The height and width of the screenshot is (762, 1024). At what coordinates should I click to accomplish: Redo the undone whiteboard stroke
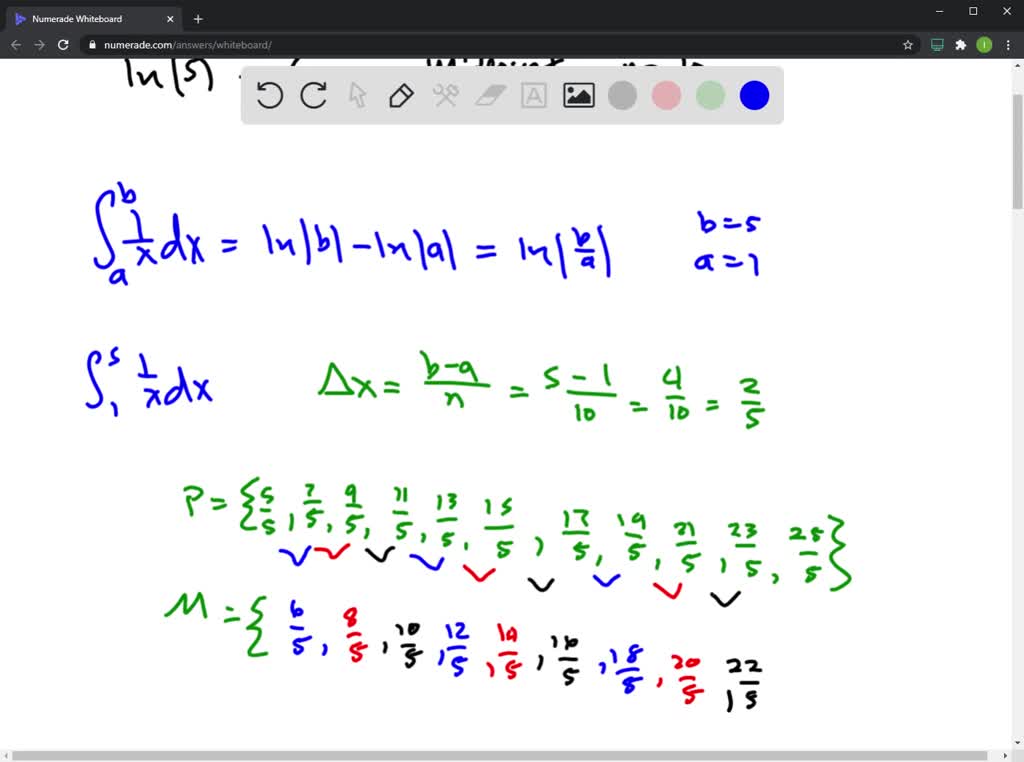coord(312,95)
